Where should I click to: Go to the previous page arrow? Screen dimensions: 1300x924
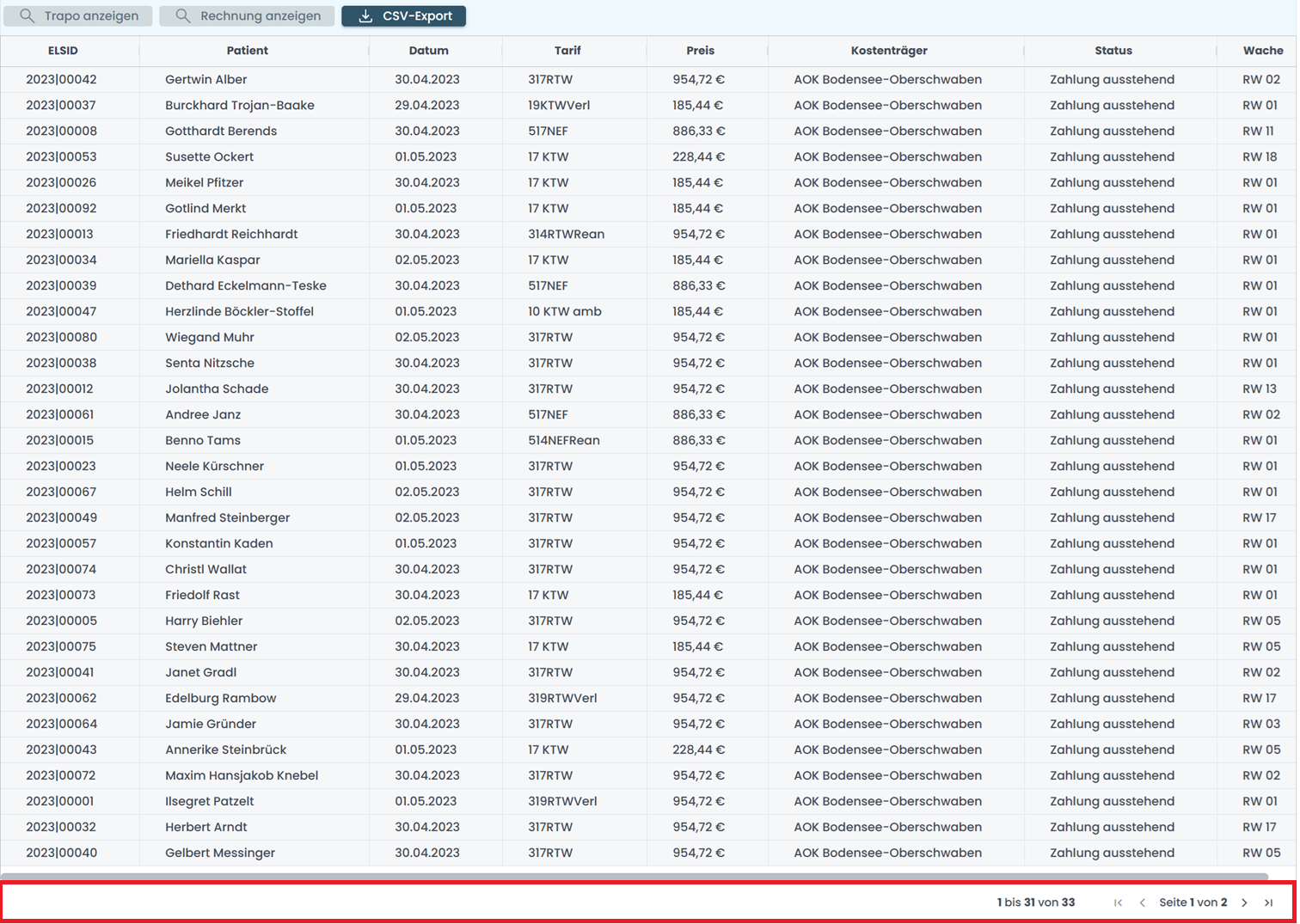1142,903
